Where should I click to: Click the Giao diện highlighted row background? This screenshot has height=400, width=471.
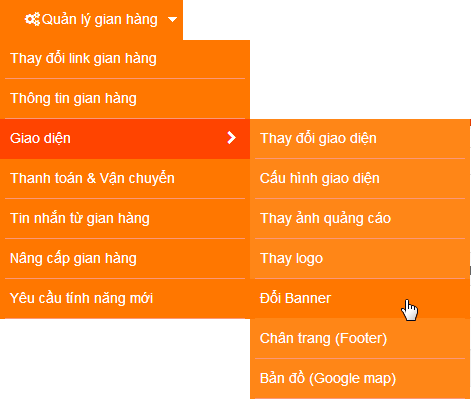[125, 139]
